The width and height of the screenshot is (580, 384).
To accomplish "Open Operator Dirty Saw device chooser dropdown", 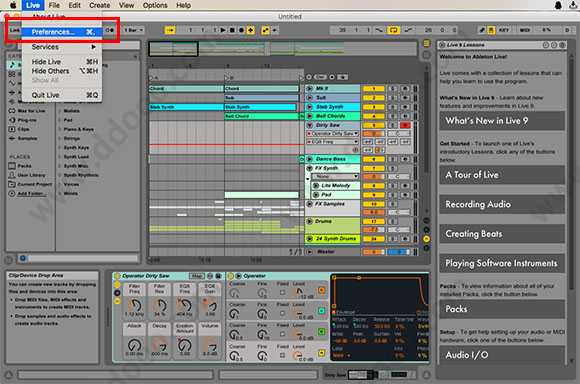I will [332, 133].
